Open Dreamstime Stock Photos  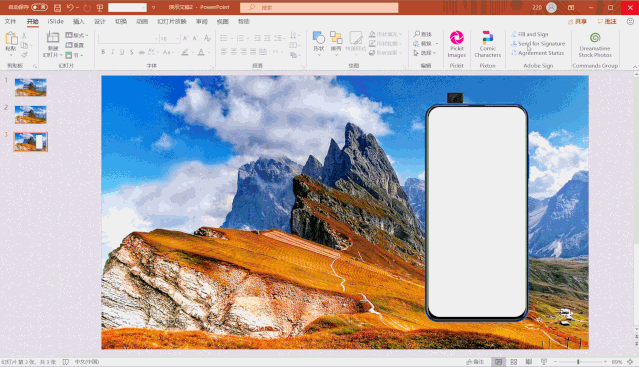point(595,44)
